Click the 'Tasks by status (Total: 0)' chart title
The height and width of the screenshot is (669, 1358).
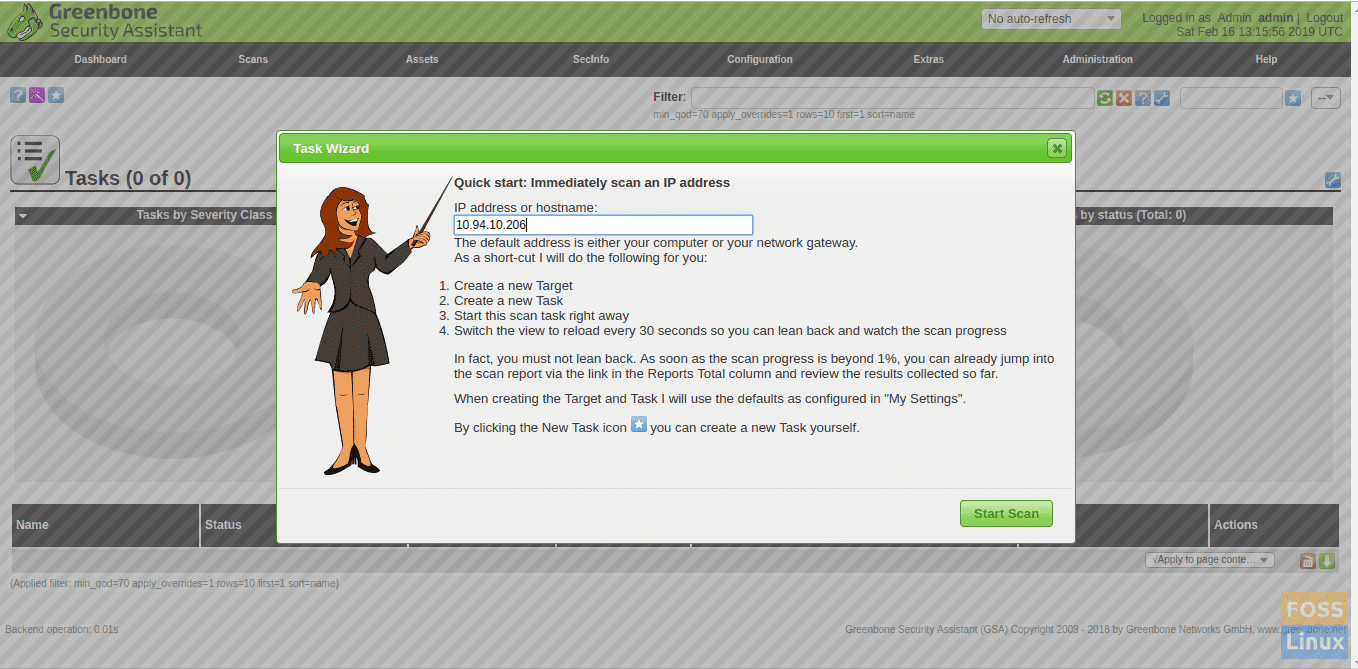click(1130, 215)
